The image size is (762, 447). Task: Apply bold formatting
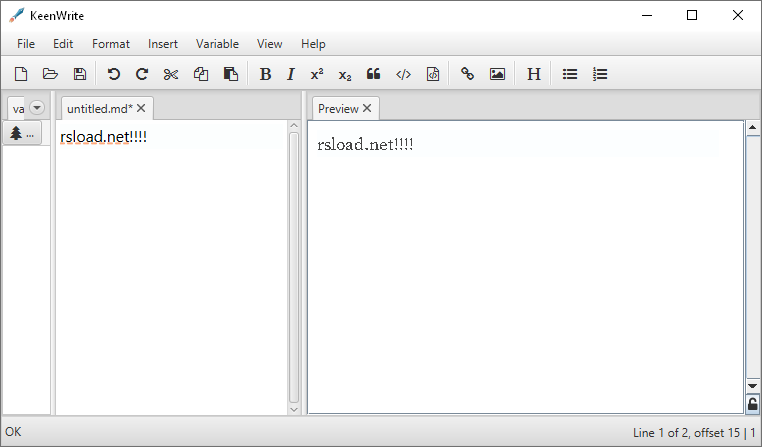(x=265, y=74)
